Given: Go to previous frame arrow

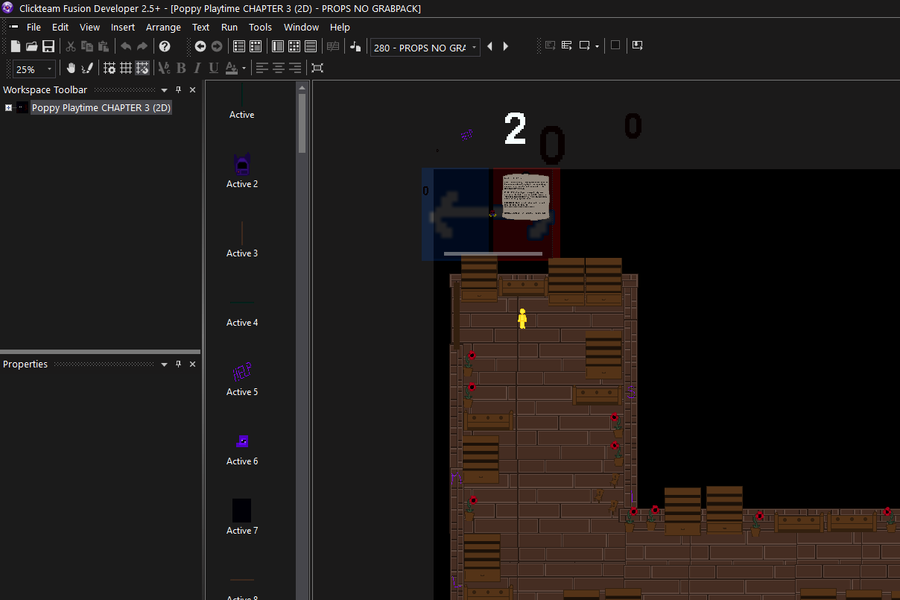Looking at the screenshot, I should click(490, 47).
